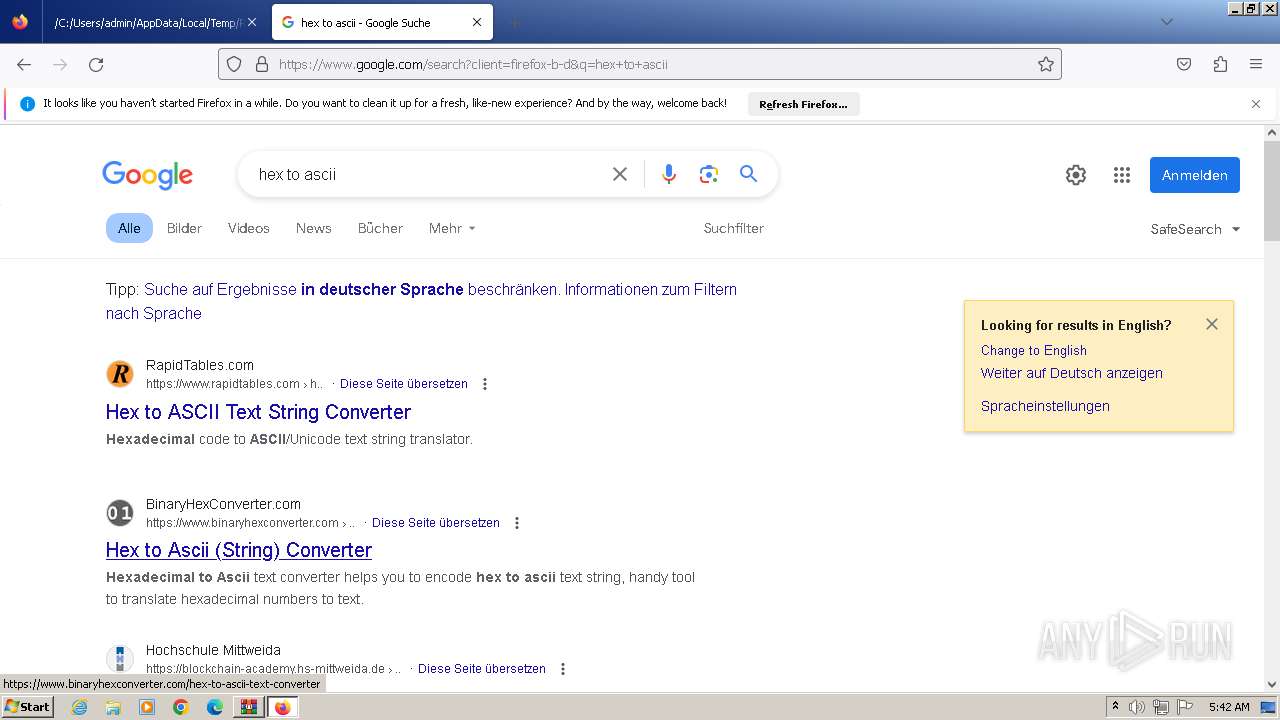
Task: Click the Anmelden sign-in button
Action: point(1195,175)
